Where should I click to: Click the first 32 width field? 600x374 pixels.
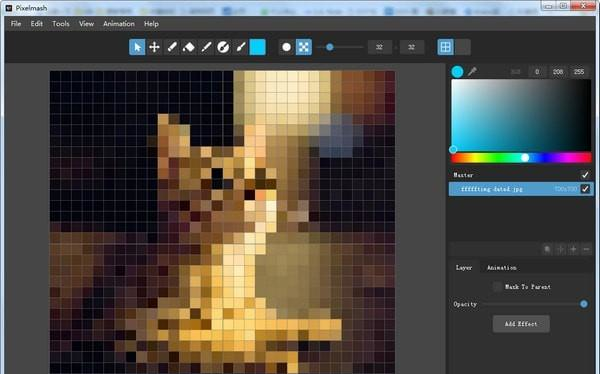point(379,47)
